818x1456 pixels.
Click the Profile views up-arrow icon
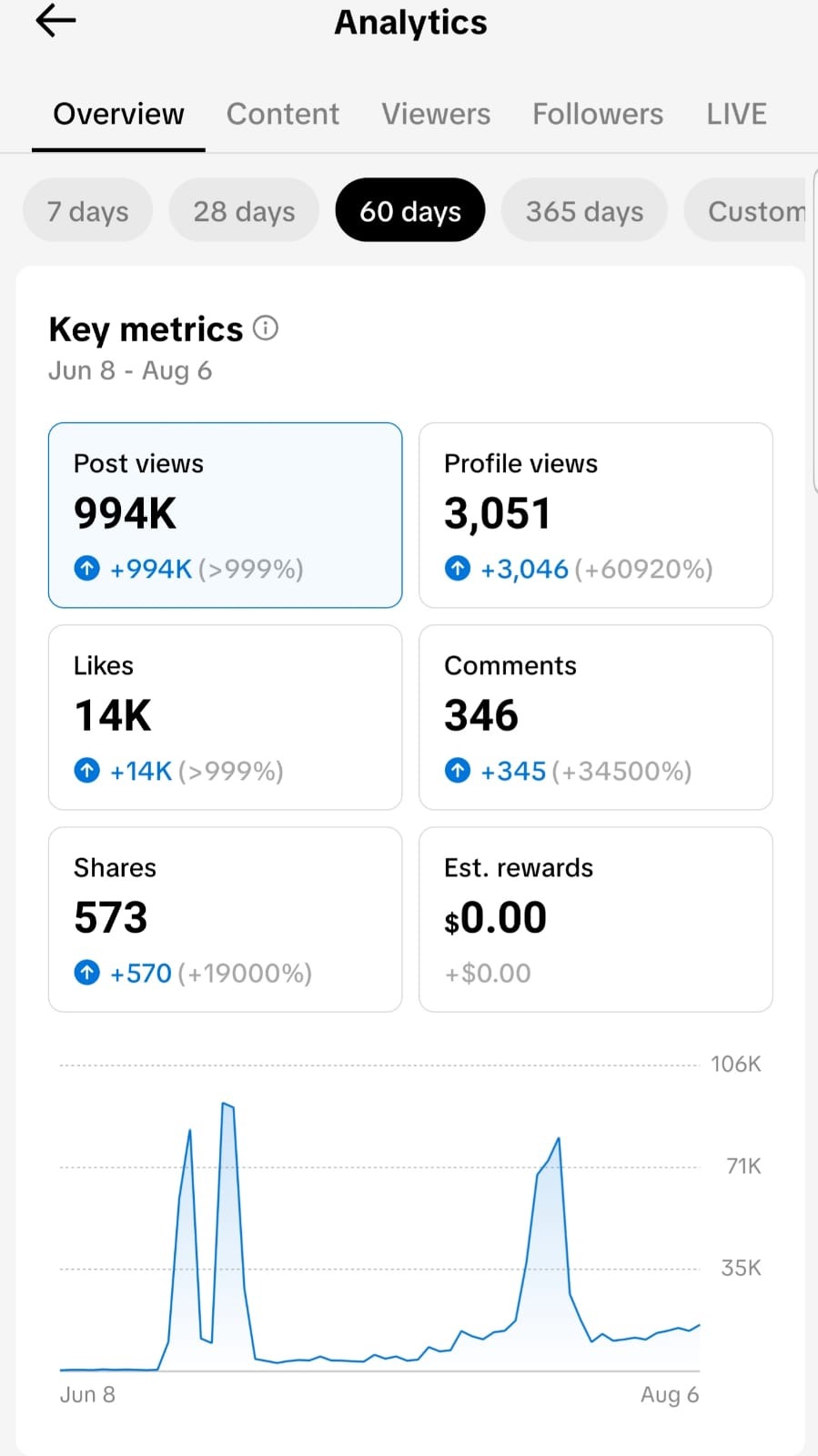[x=457, y=569]
